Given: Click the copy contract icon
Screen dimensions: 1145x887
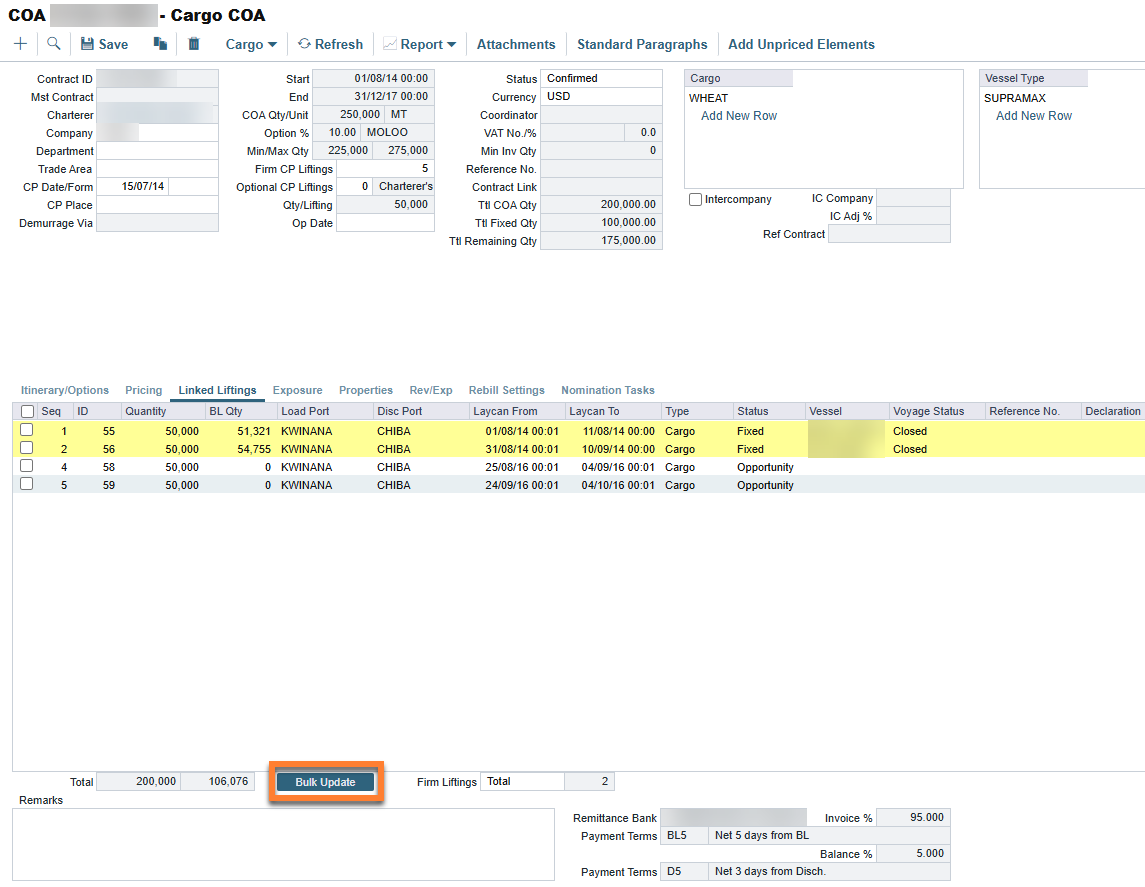Looking at the screenshot, I should tap(160, 44).
